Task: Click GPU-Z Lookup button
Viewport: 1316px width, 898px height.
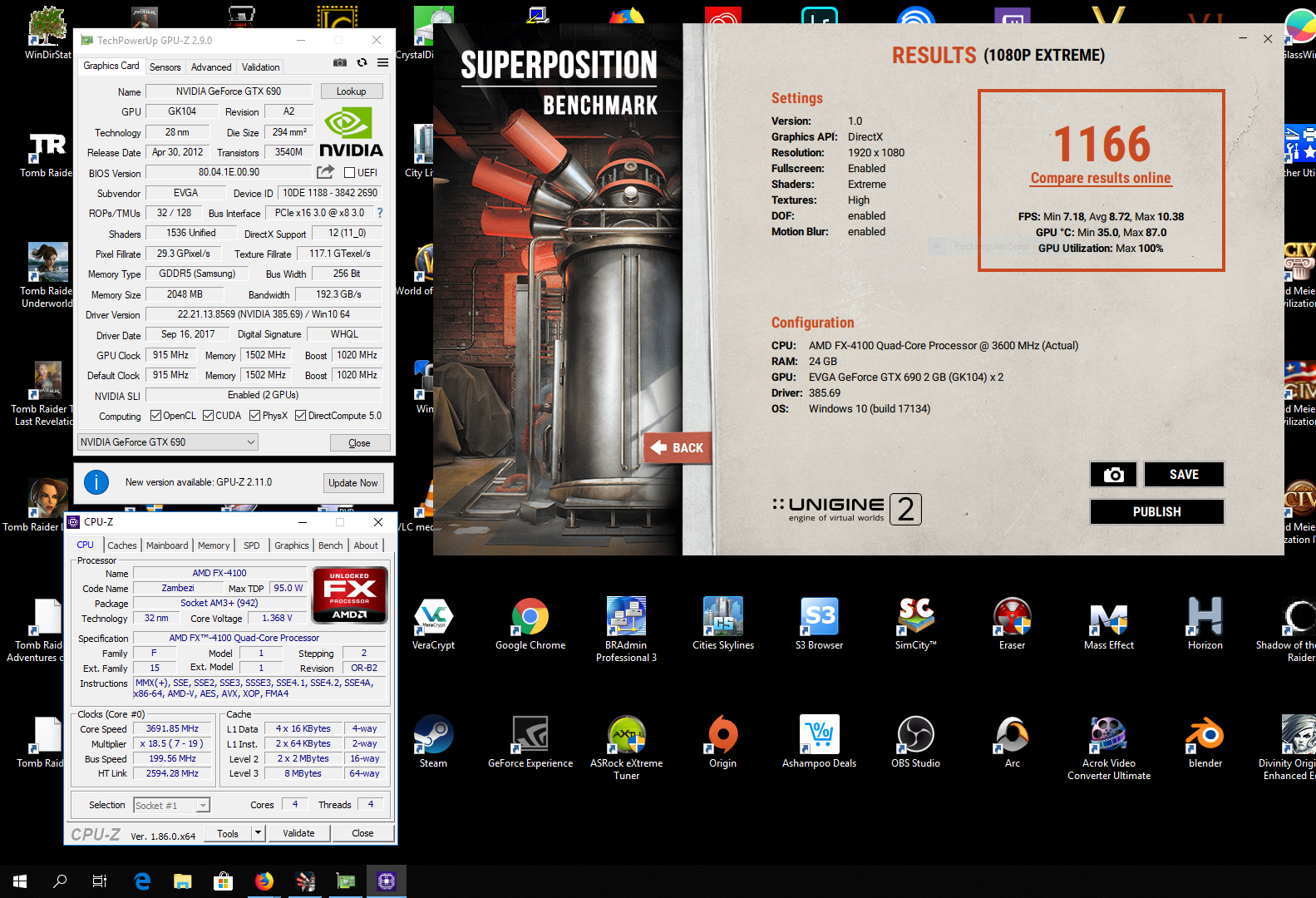Action: 351,91
